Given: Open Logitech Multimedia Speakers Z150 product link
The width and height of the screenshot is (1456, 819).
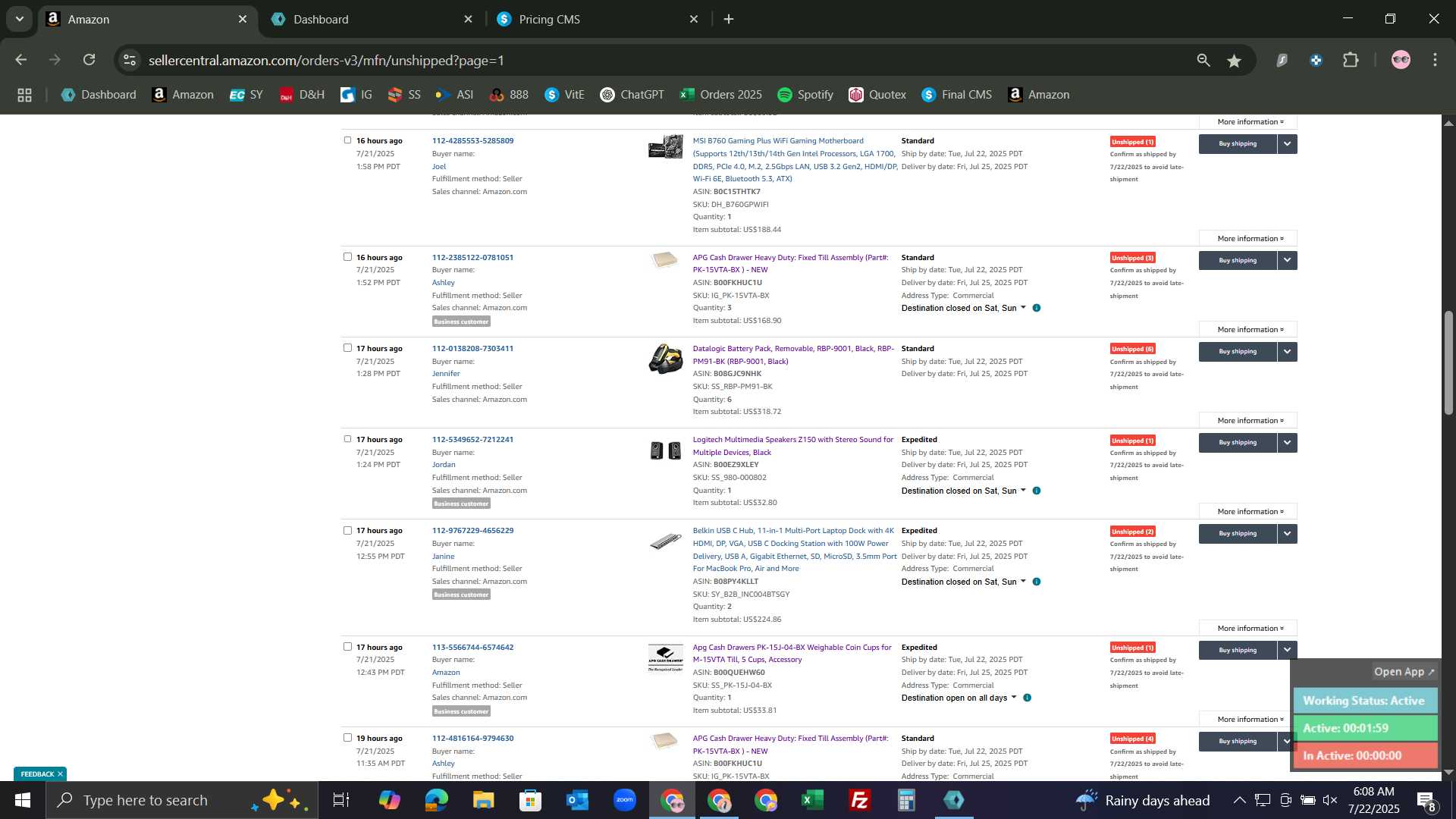Looking at the screenshot, I should tap(792, 446).
